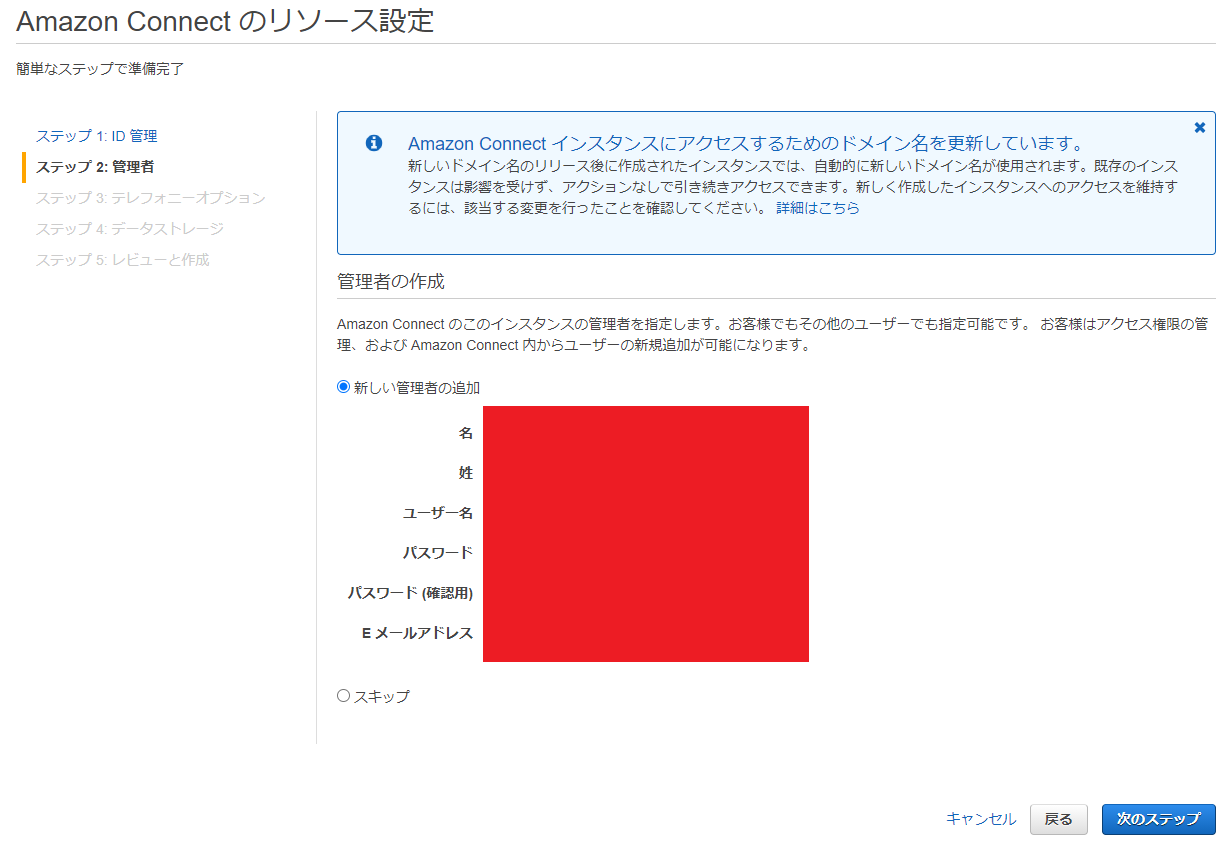Click the パスワード (確認用) label
The image size is (1224, 845).
(410, 593)
